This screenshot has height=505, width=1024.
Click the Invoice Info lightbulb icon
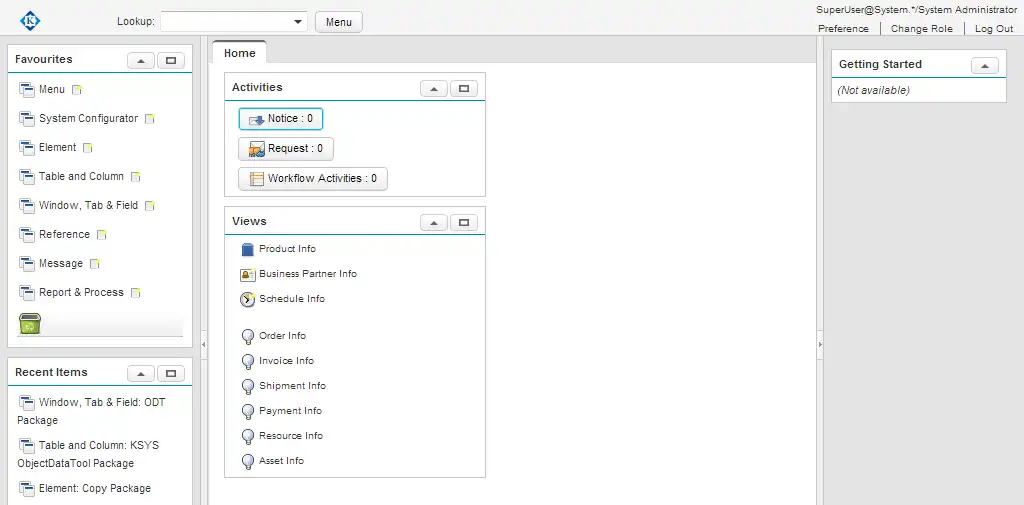click(x=248, y=361)
